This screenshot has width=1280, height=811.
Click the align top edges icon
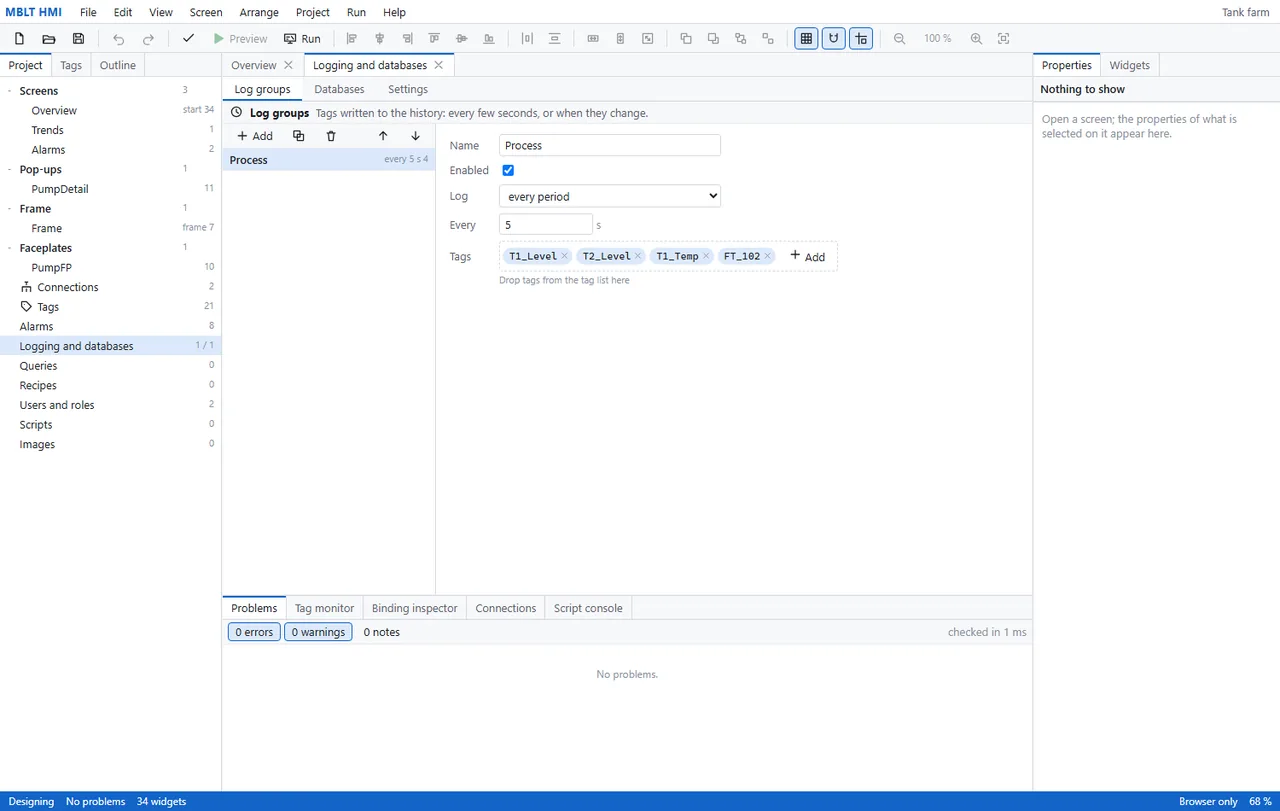pyautogui.click(x=434, y=39)
